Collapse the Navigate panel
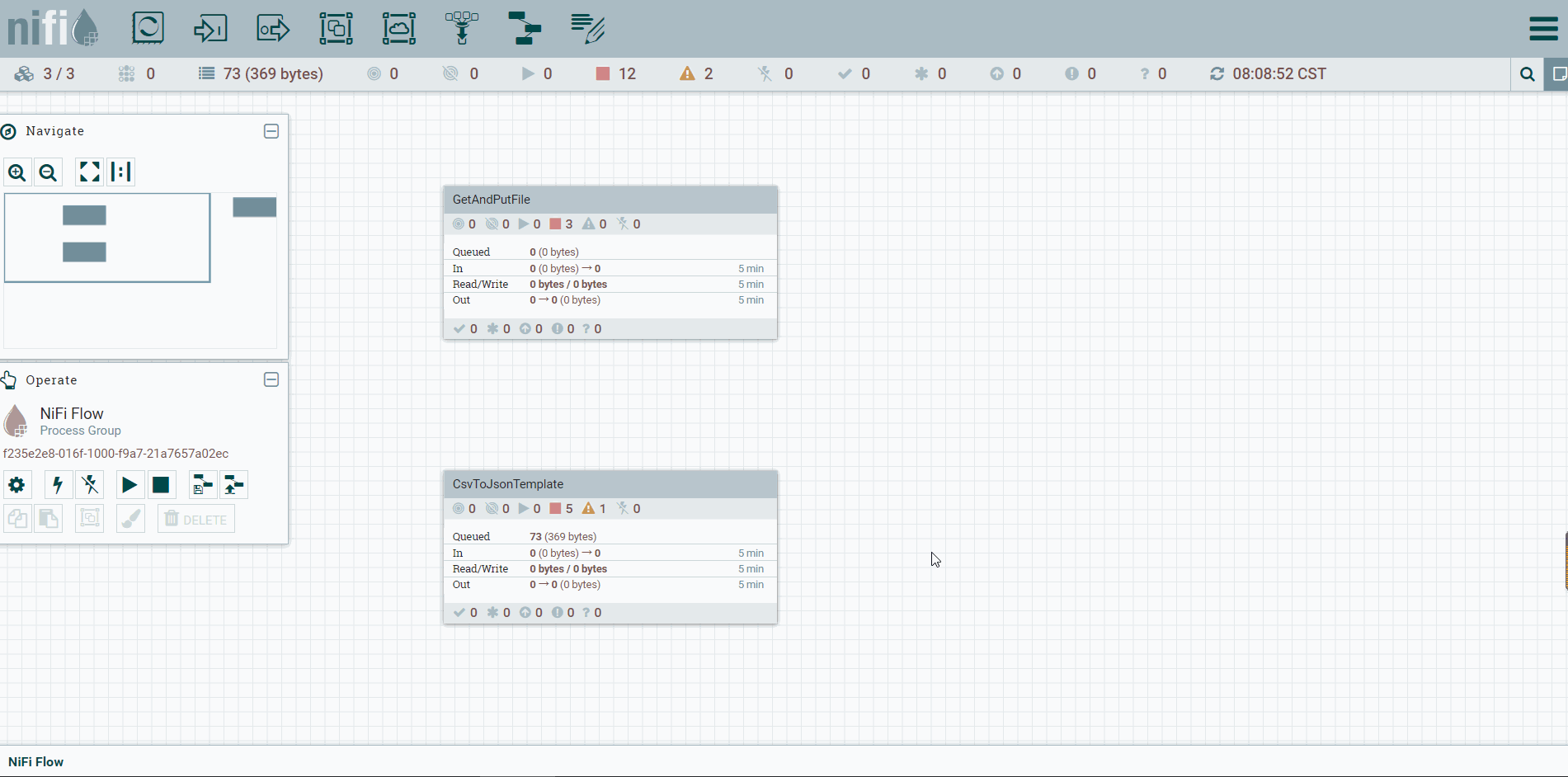 click(x=271, y=131)
